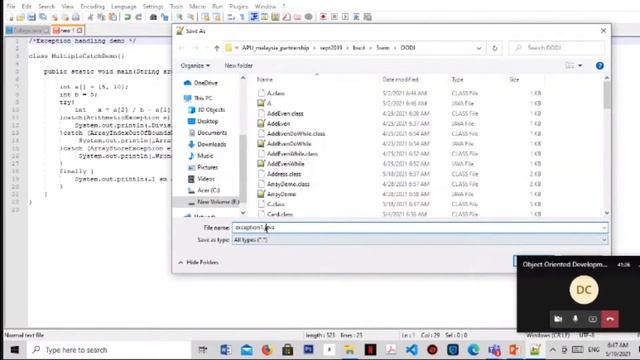Select the AddEvenDoWhile JAVA file

[x=289, y=144]
